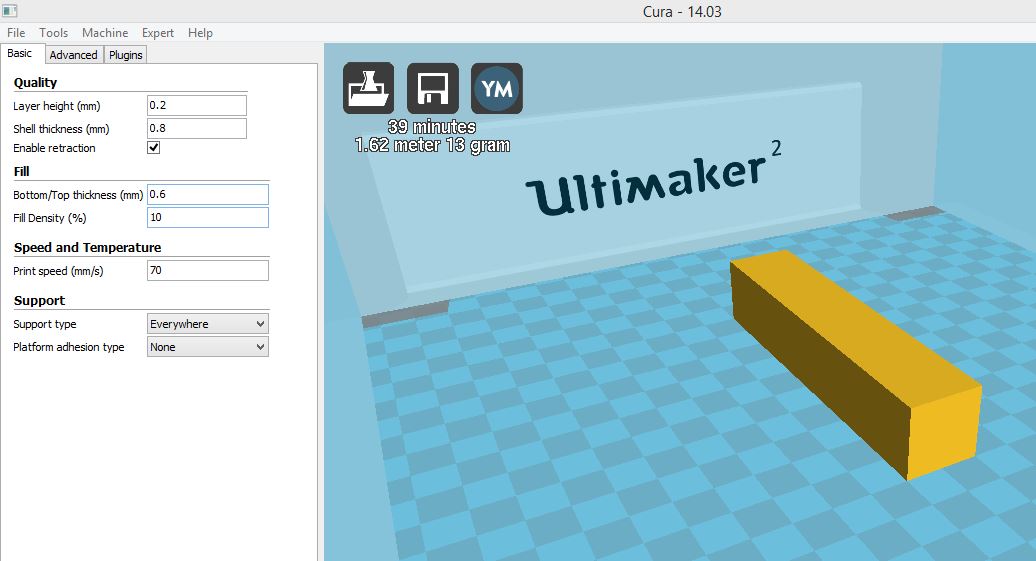Image resolution: width=1036 pixels, height=561 pixels.
Task: Click the Load model icon
Action: (x=368, y=89)
